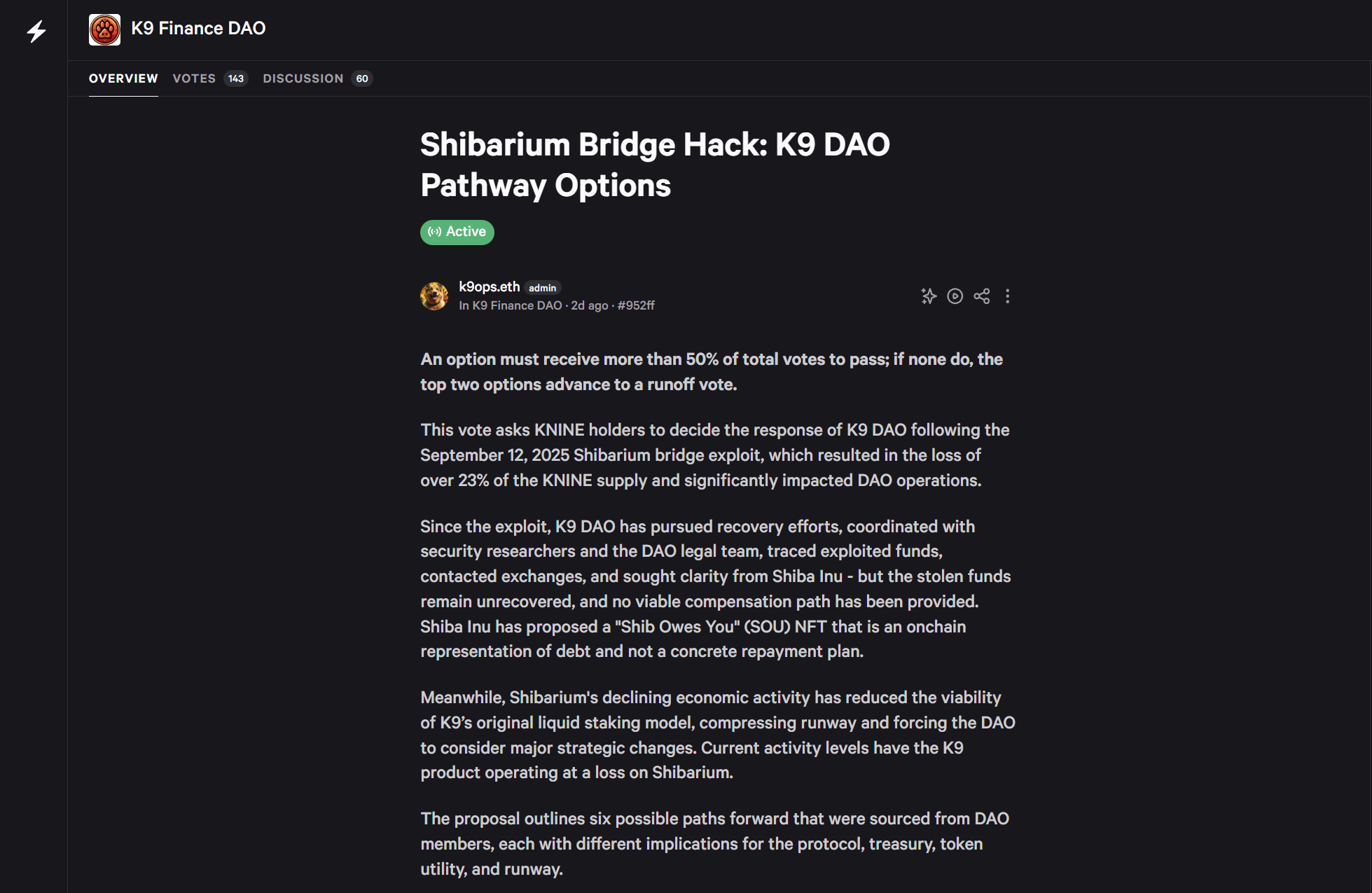Image resolution: width=1372 pixels, height=893 pixels.
Task: Click the Snapshot lightning bolt logo
Action: 36,31
